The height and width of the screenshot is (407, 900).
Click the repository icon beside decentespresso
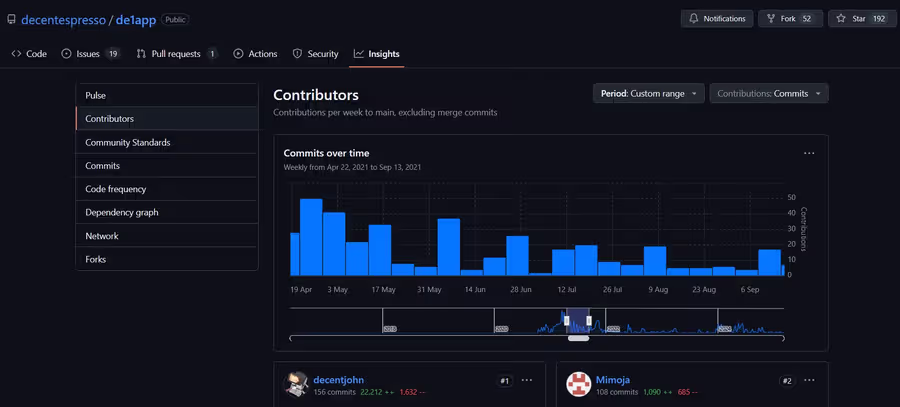[x=12, y=19]
